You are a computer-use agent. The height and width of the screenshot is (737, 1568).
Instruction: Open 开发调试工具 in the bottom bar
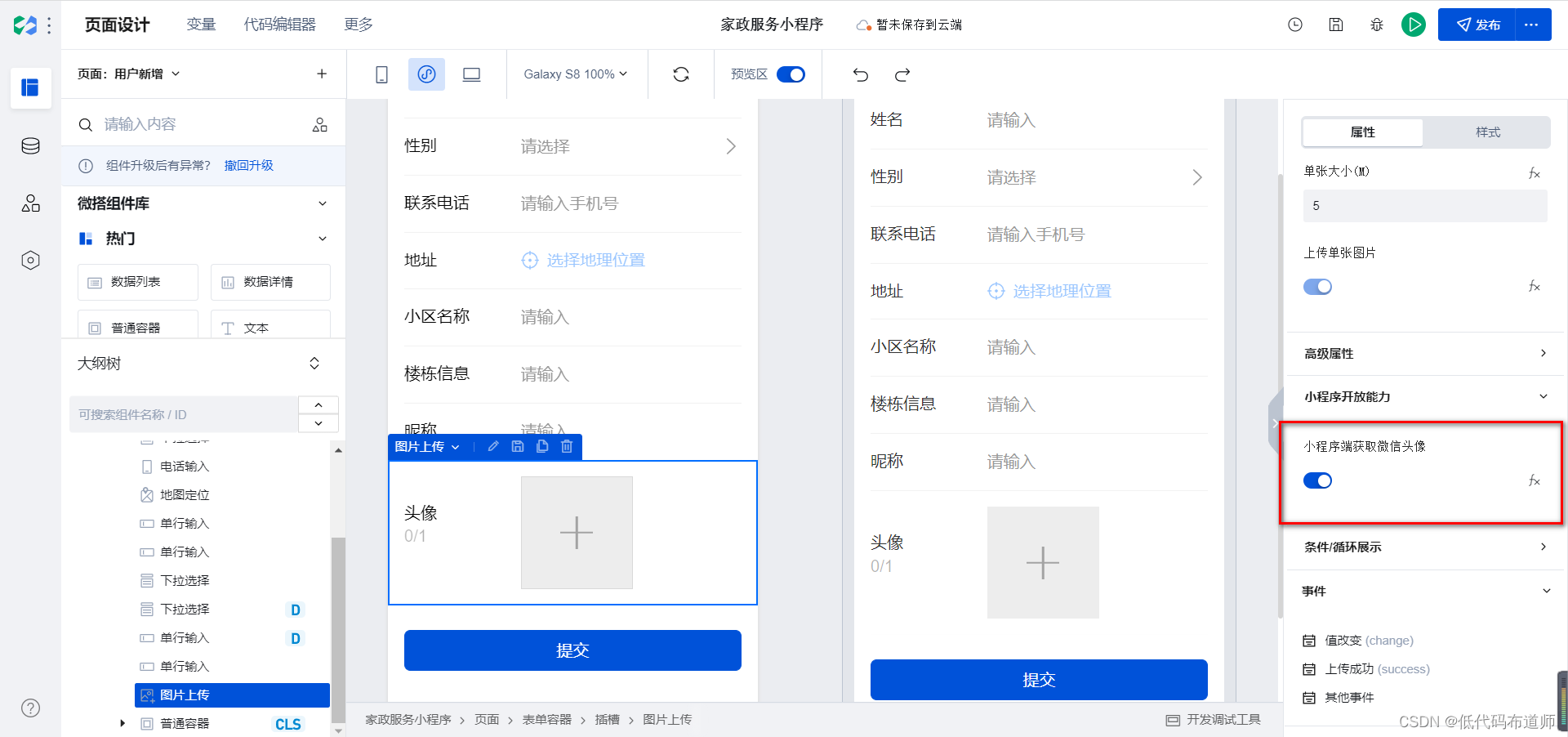(1214, 720)
